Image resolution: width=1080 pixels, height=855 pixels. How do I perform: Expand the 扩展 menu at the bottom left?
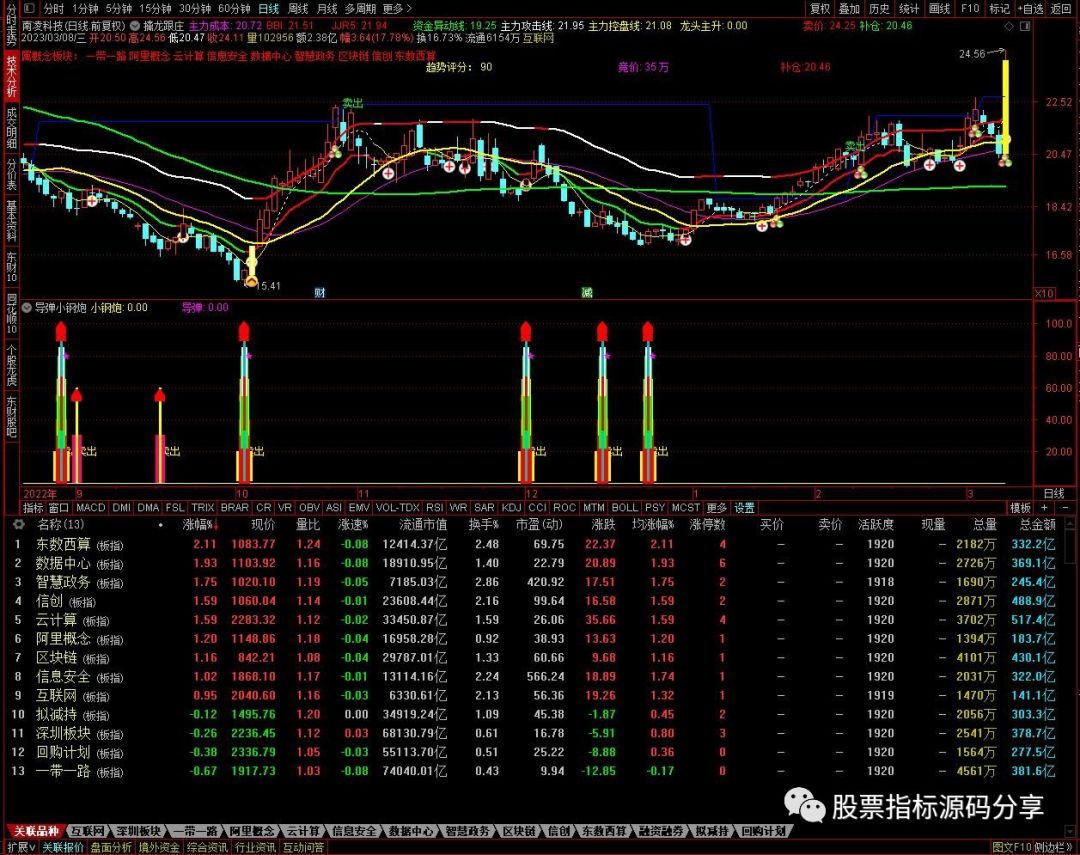pyautogui.click(x=22, y=847)
